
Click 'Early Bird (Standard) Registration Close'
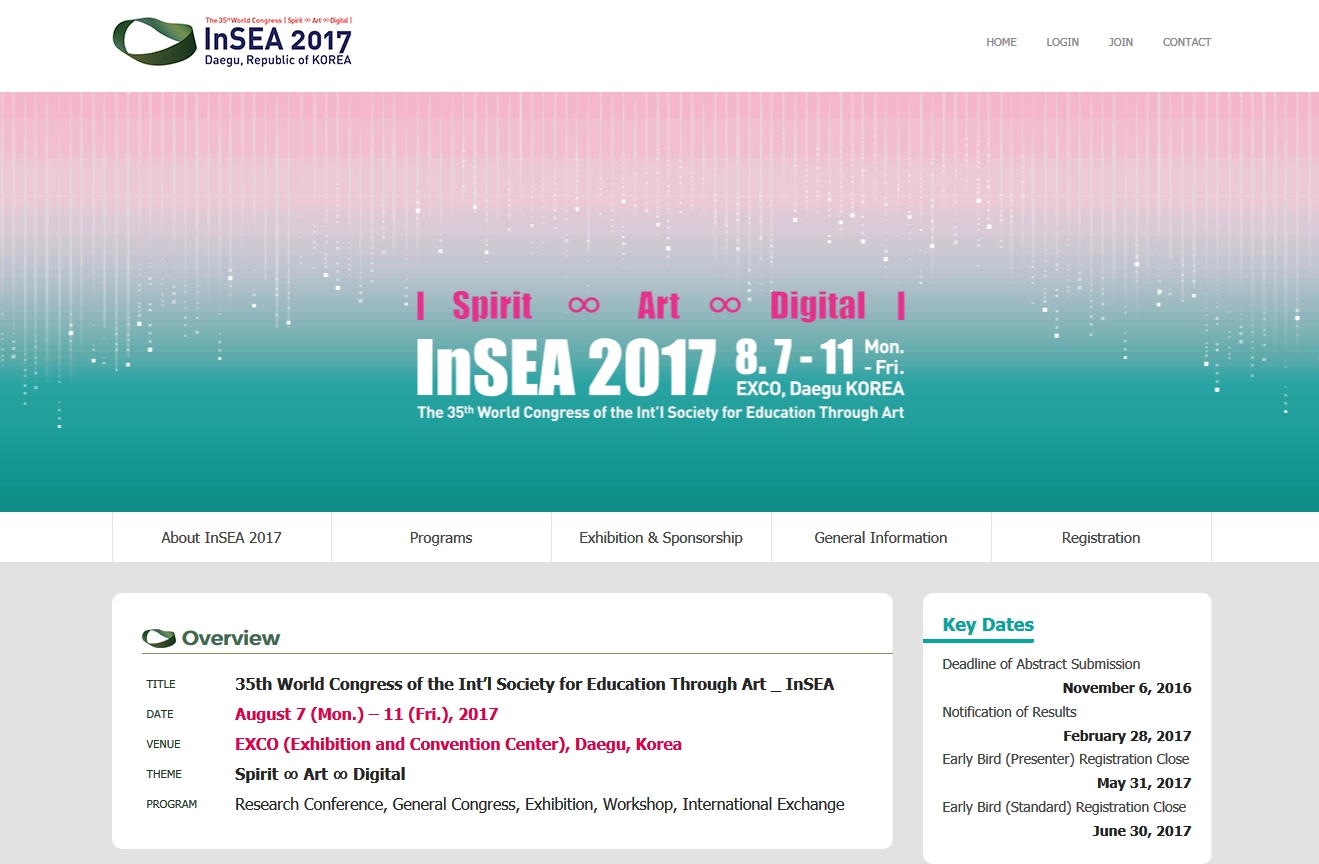tap(1064, 807)
